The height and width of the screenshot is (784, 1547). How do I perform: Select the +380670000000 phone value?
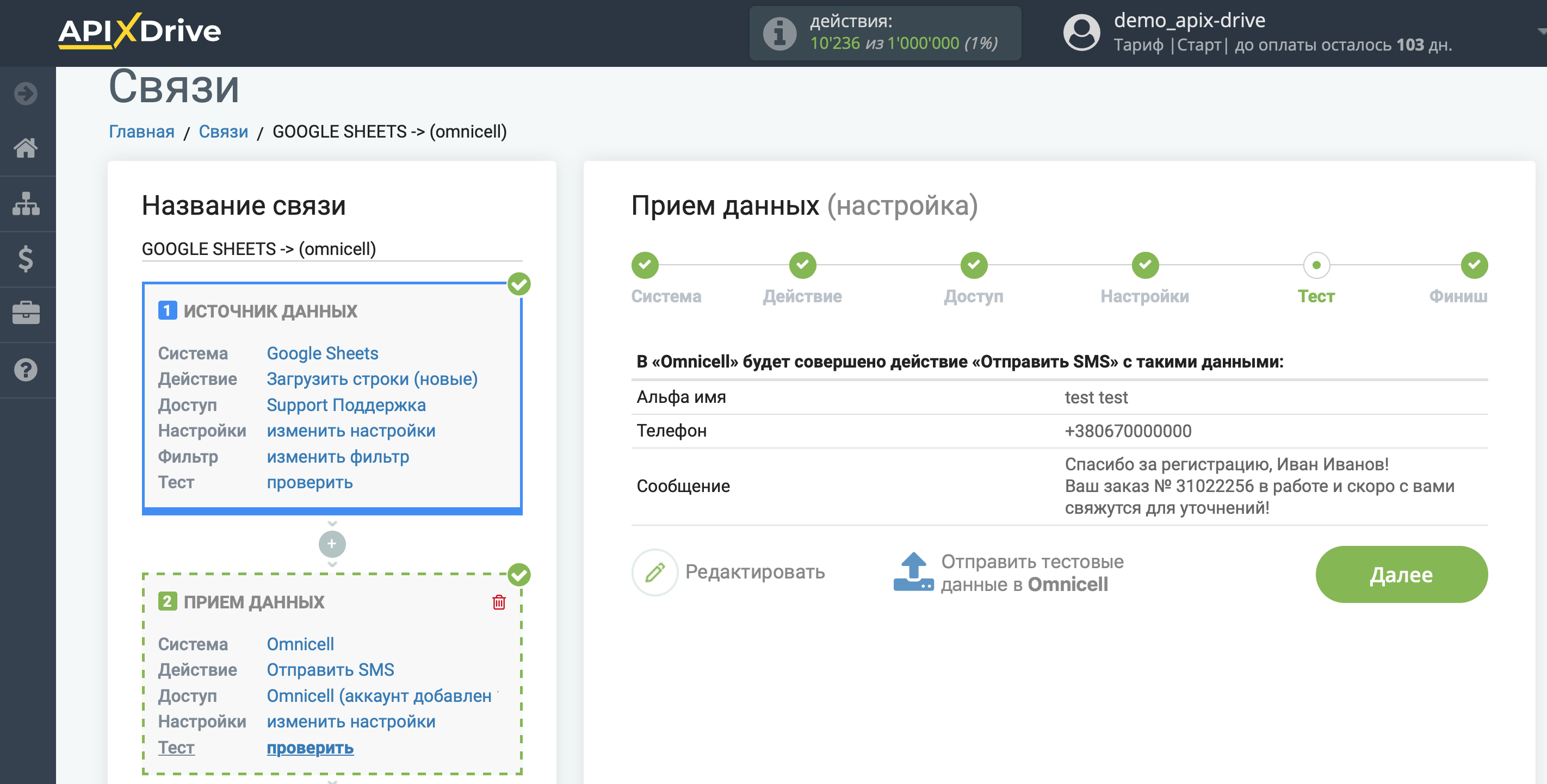[x=1128, y=431]
